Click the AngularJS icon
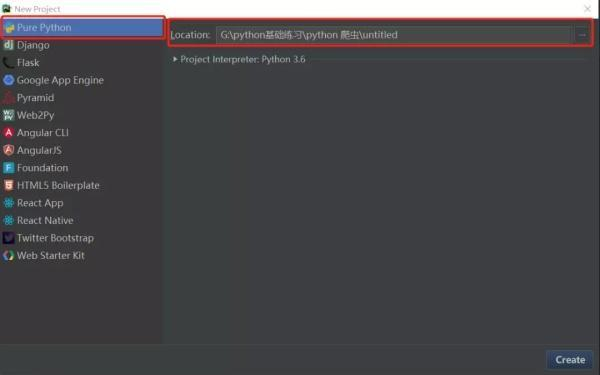 tap(8, 150)
